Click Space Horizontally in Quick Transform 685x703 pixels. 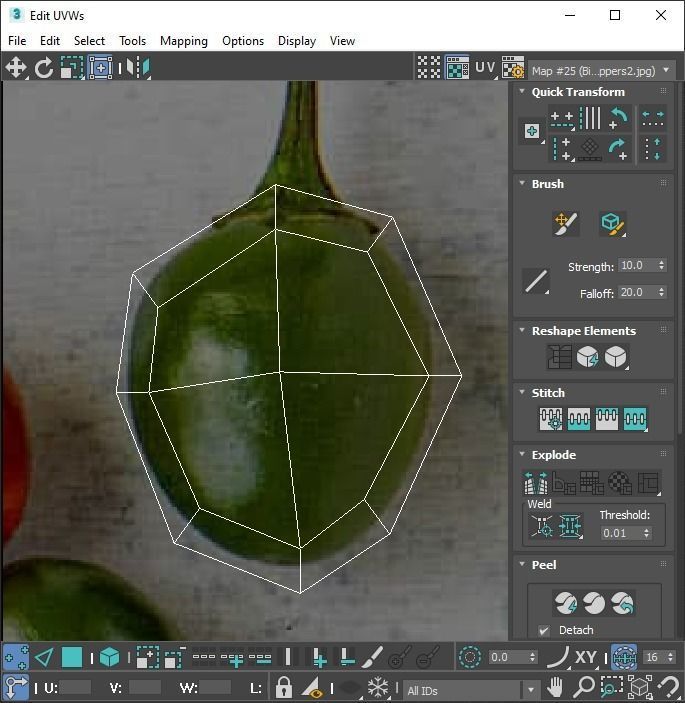coord(653,118)
